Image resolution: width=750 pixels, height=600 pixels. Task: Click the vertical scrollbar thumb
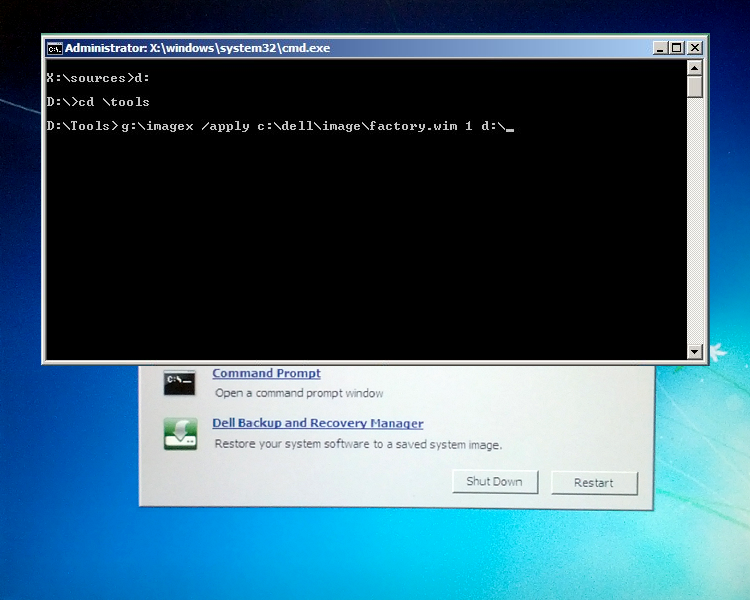(x=695, y=87)
